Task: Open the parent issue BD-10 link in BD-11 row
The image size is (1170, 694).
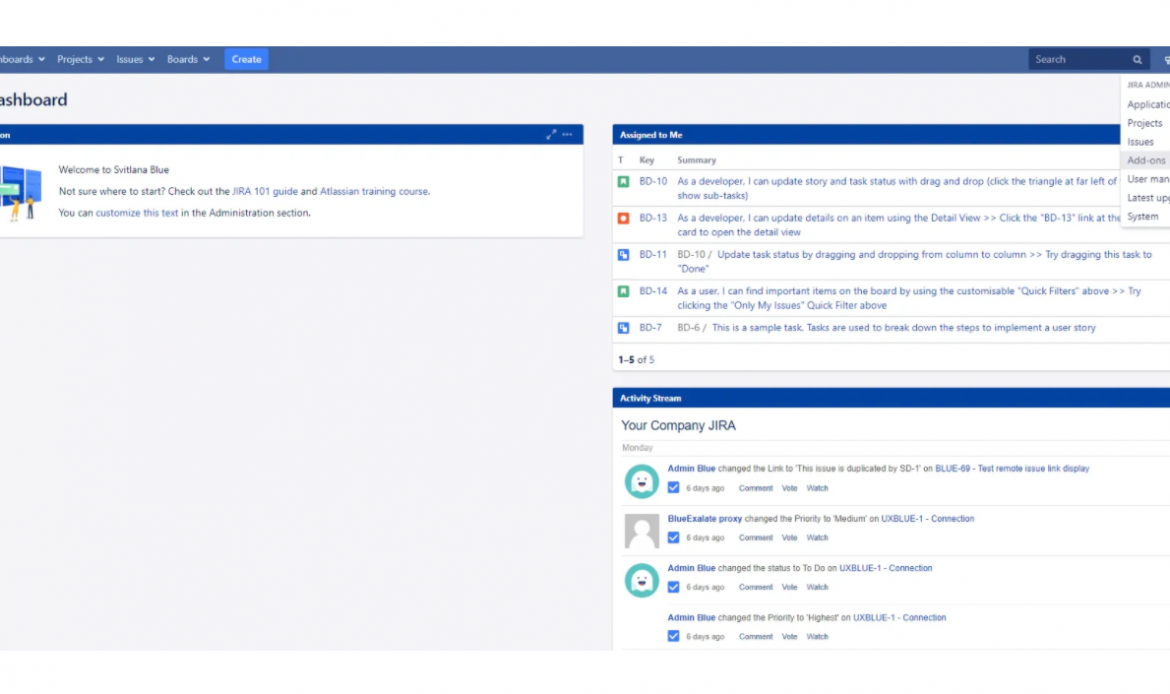Action: coord(691,254)
